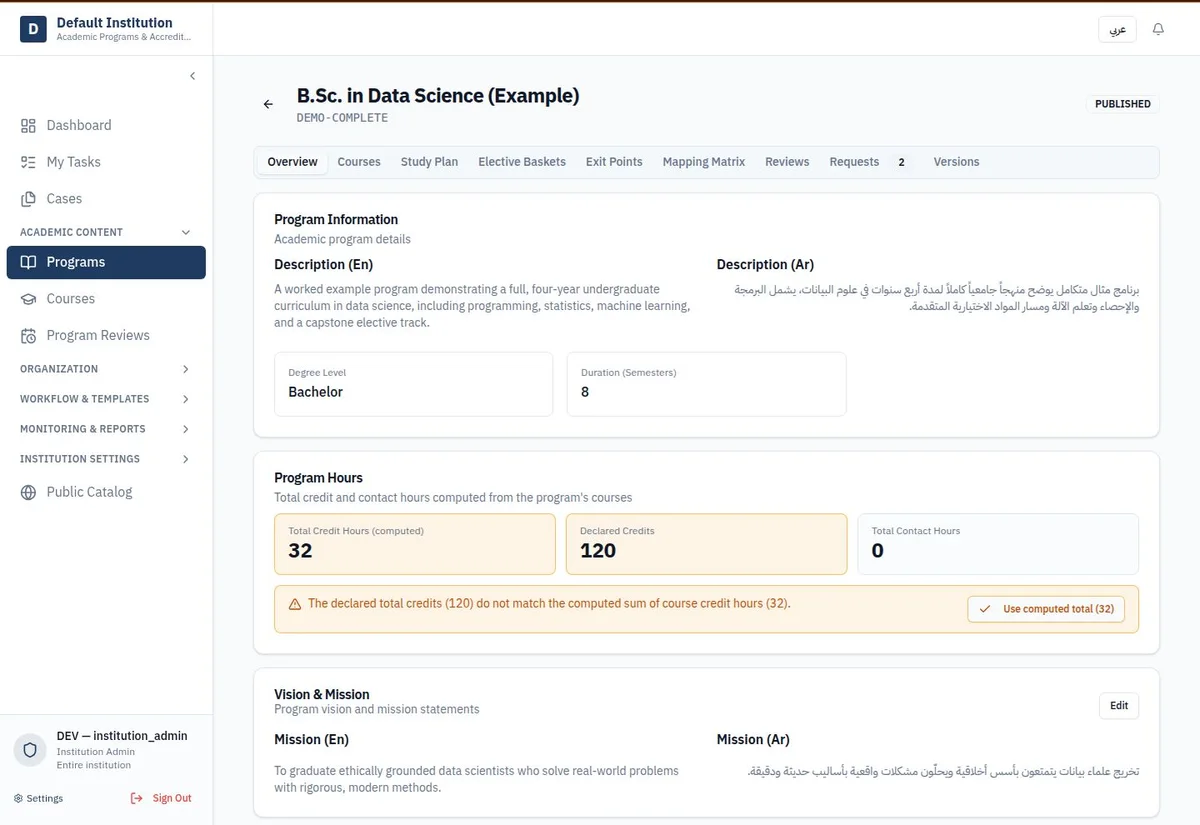Click the Duration (Semesters) card
The width and height of the screenshot is (1200, 825).
(706, 384)
